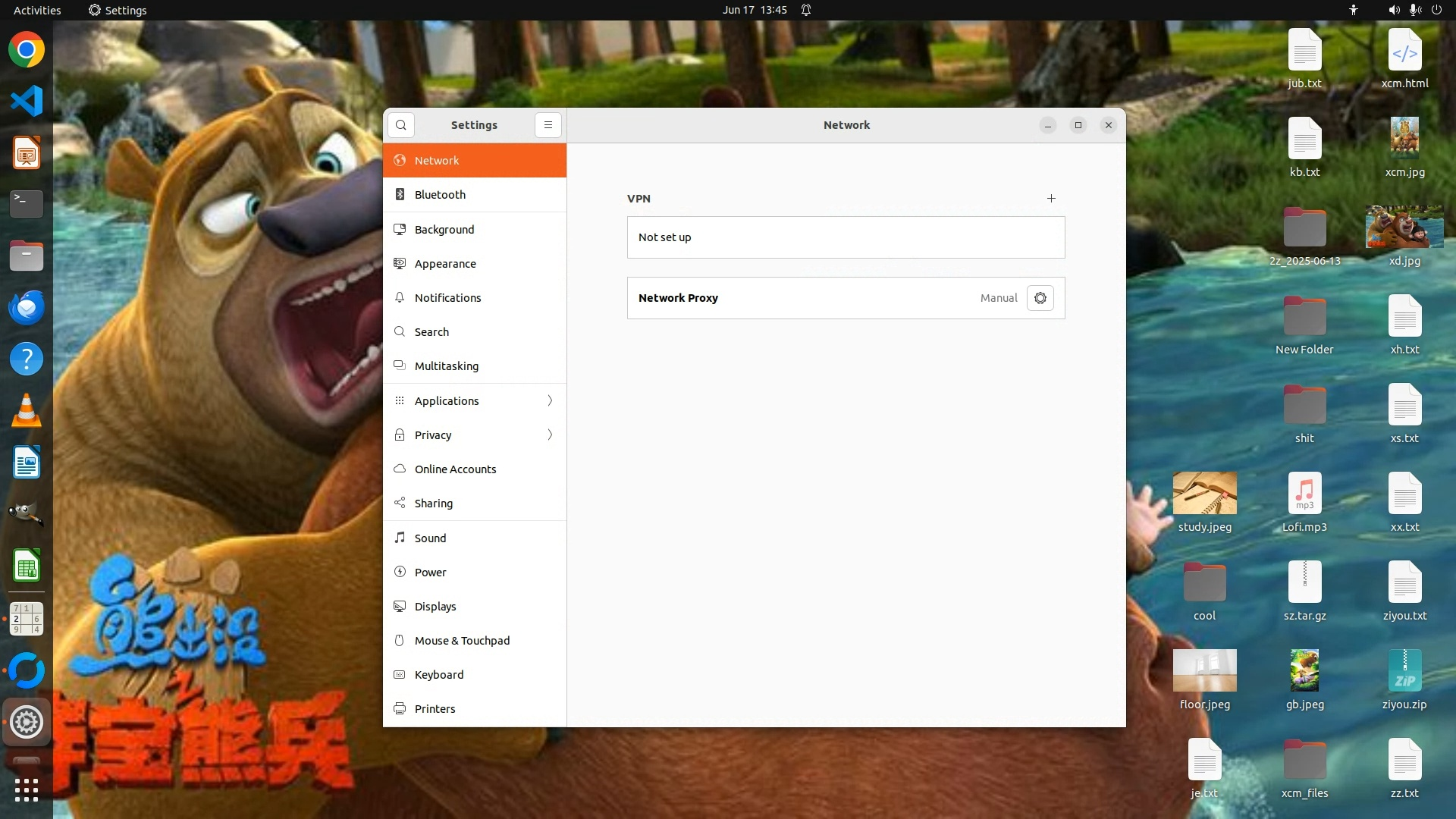Add a VPN connection with plus
This screenshot has height=819, width=1456.
point(1051,199)
